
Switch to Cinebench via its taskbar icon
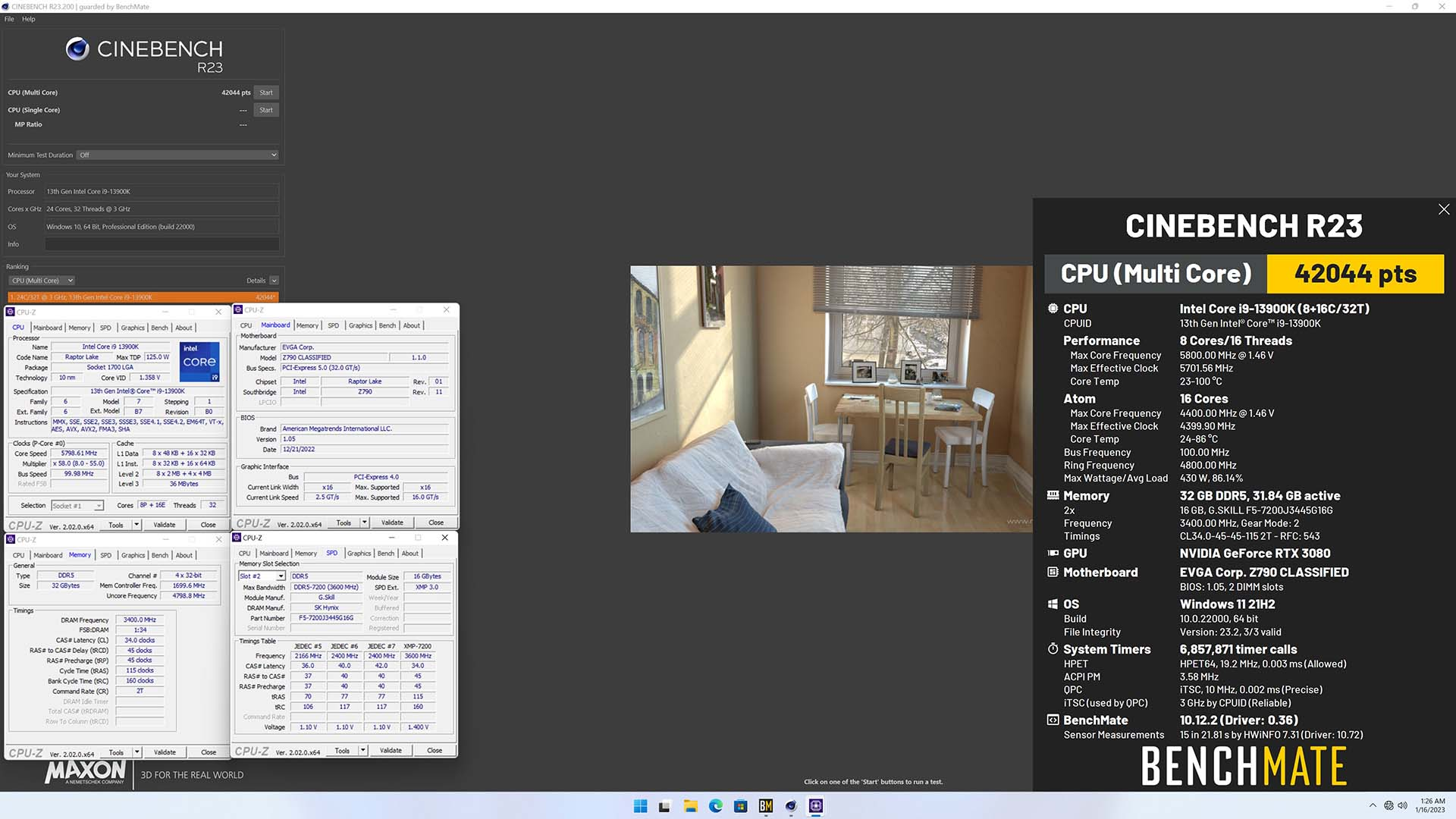point(791,806)
